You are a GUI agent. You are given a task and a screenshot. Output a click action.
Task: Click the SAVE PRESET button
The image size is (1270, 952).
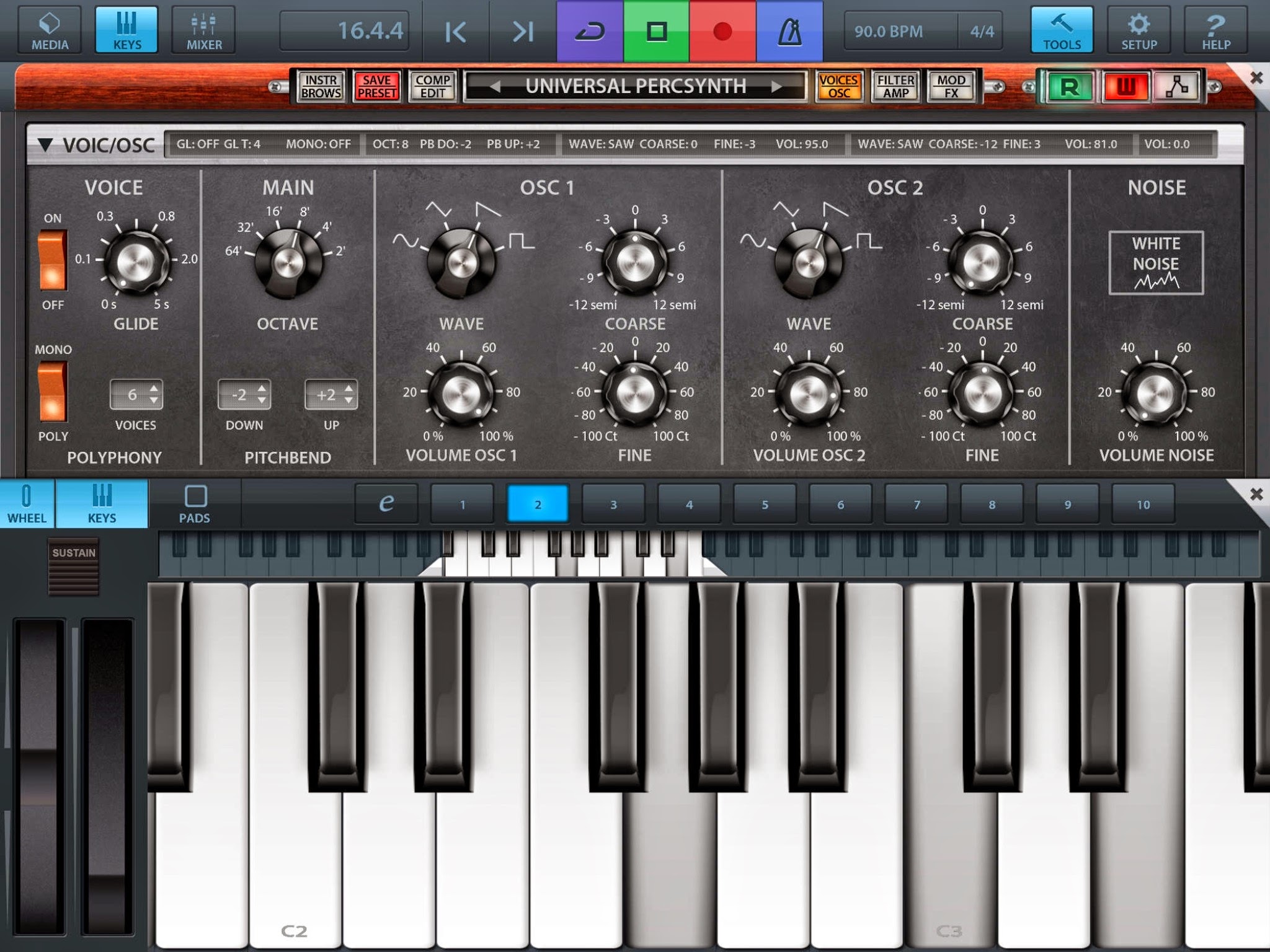(x=376, y=87)
